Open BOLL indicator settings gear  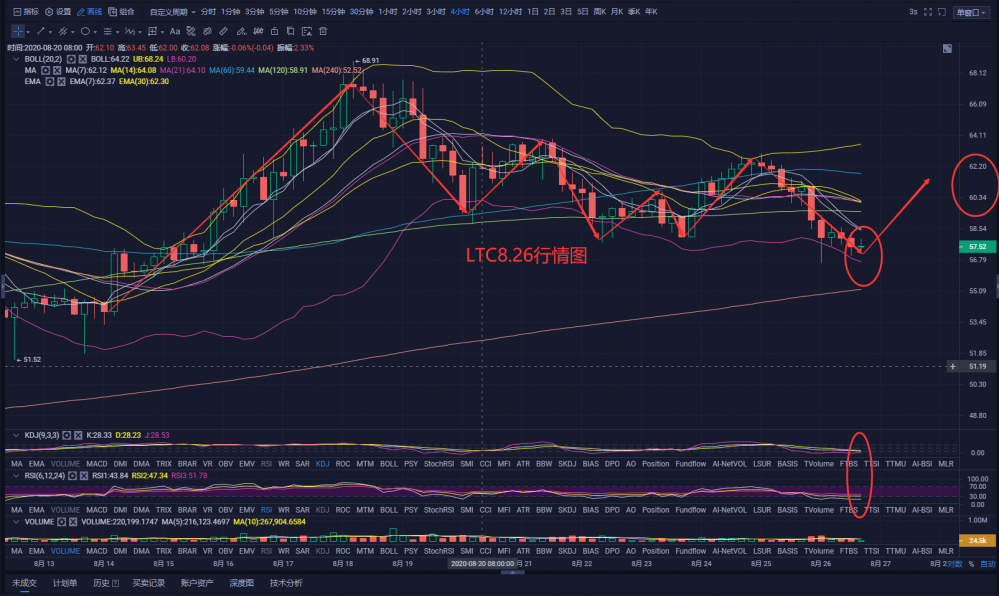[x=71, y=59]
